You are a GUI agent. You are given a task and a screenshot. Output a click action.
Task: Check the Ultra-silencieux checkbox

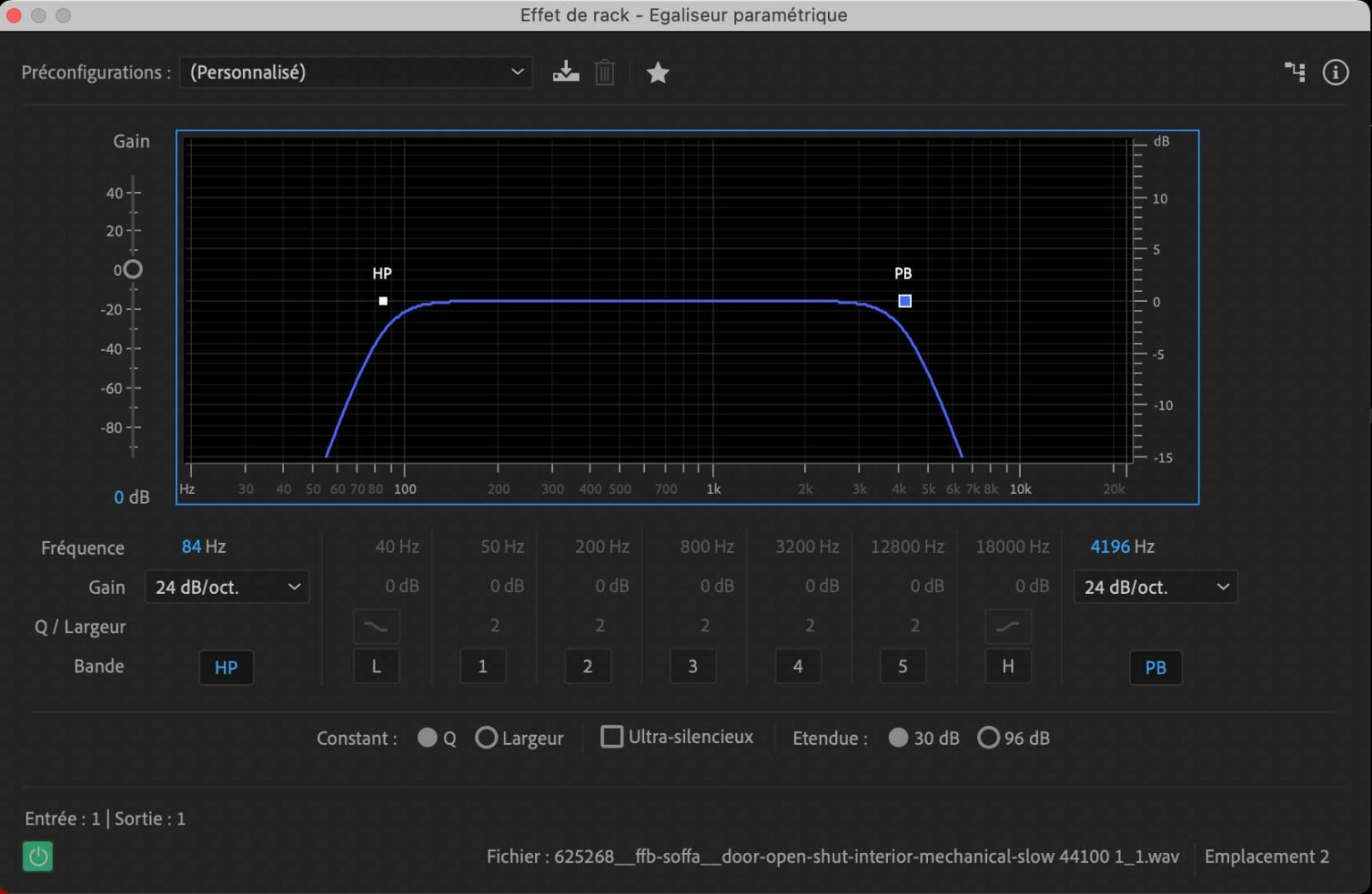click(612, 737)
